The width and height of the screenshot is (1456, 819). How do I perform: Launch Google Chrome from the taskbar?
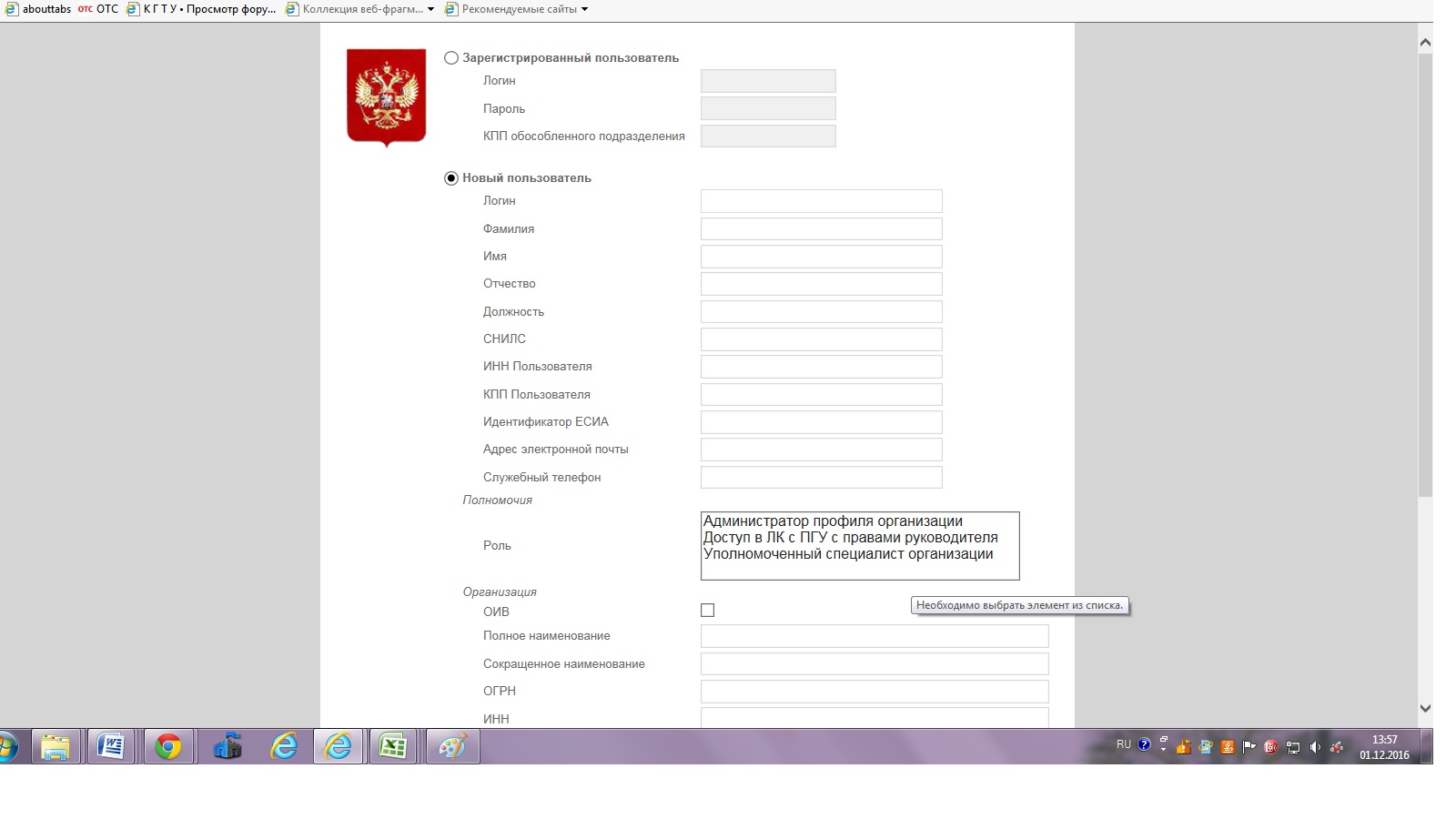[167, 747]
